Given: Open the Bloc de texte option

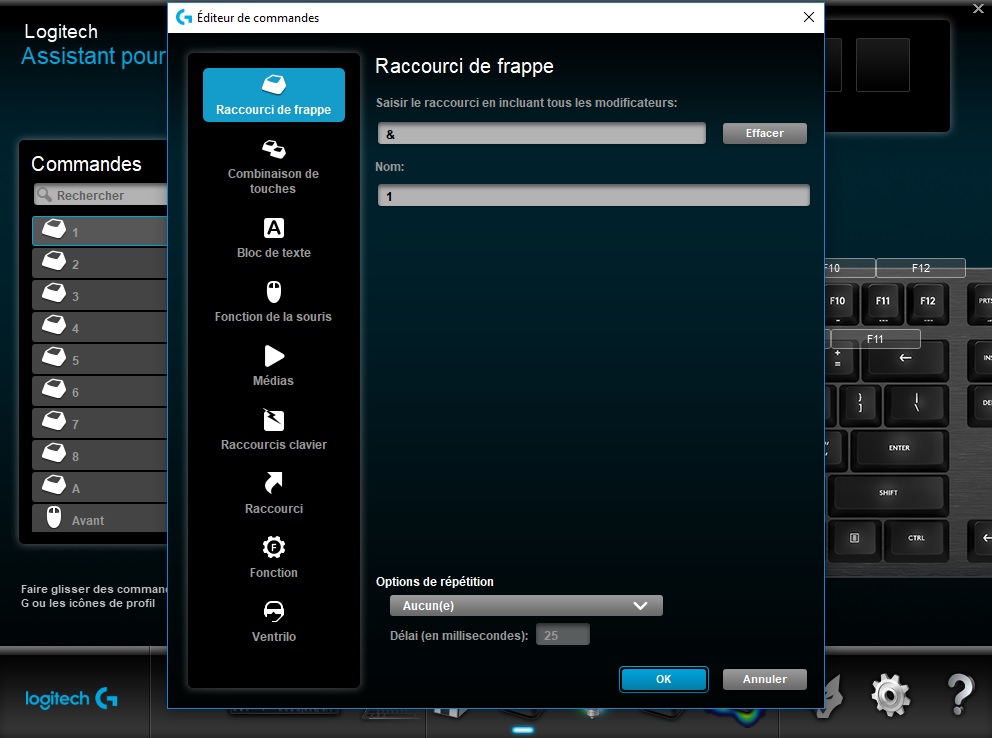Looking at the screenshot, I should 273,238.
